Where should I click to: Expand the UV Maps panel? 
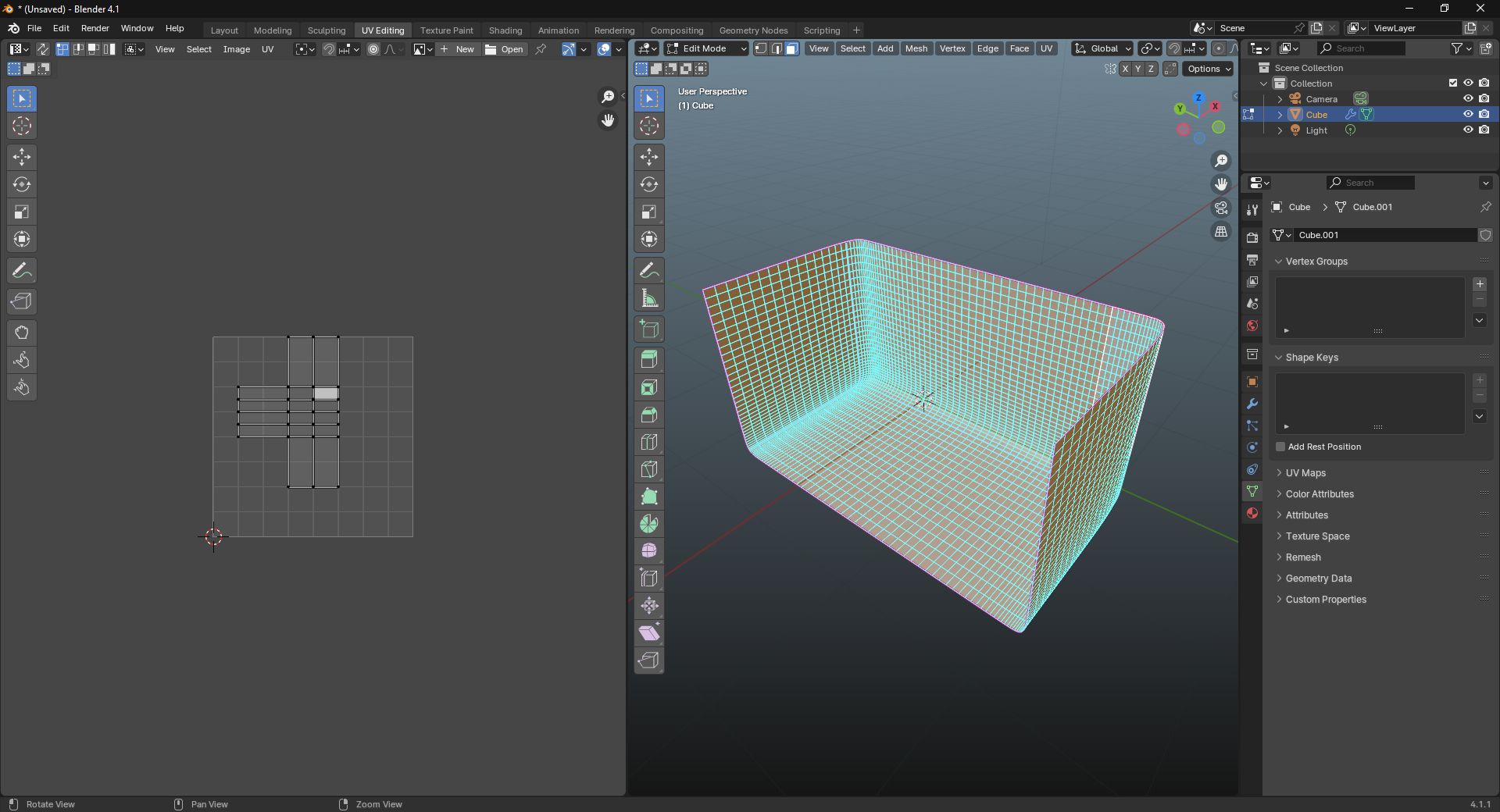(1305, 473)
